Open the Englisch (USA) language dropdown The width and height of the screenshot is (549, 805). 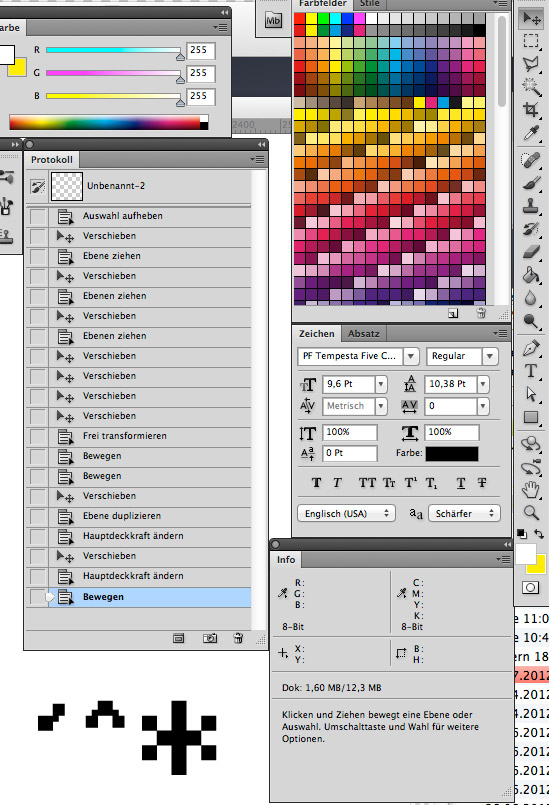[346, 513]
